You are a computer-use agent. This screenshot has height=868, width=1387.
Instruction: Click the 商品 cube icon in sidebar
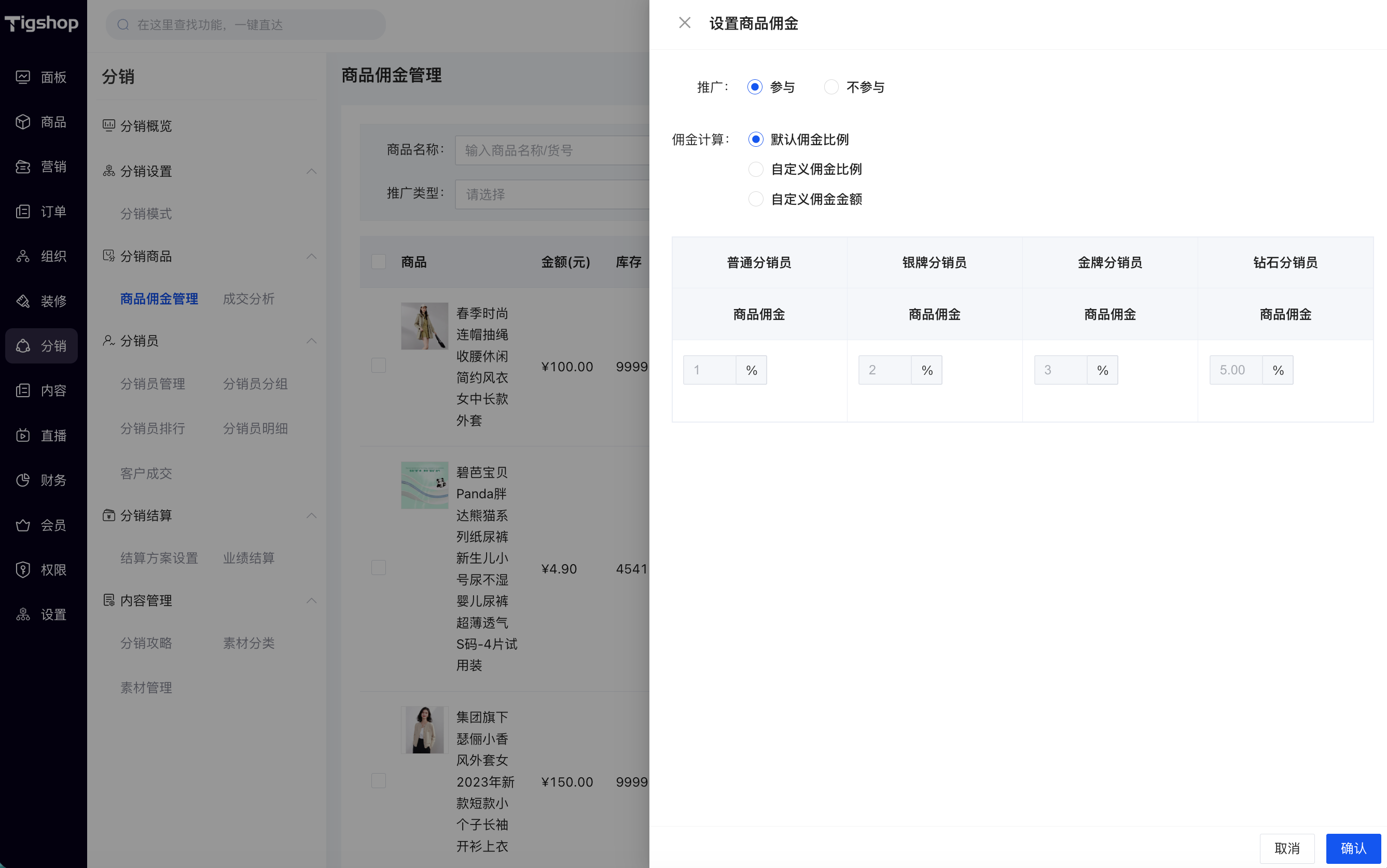tap(23, 122)
